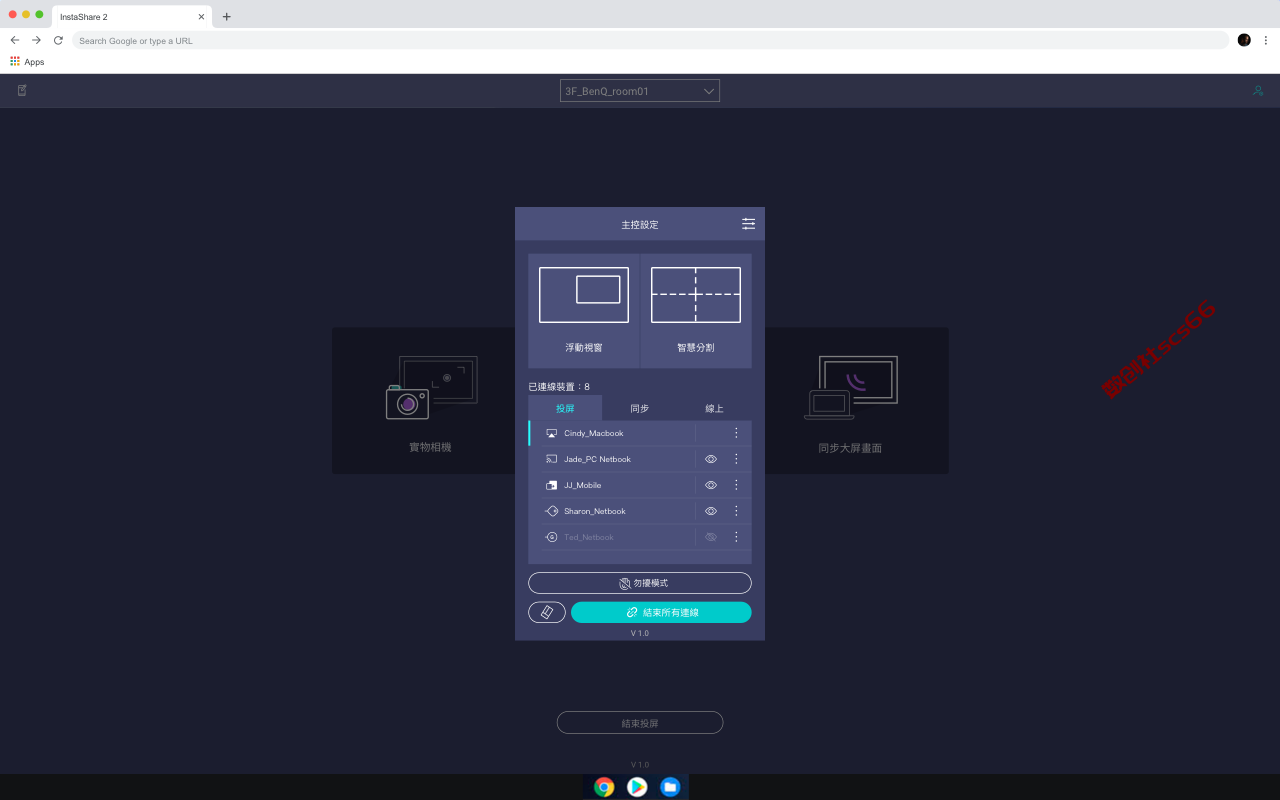Toggle visibility eye for JJ_Mobile
The width and height of the screenshot is (1280, 800).
(x=711, y=485)
